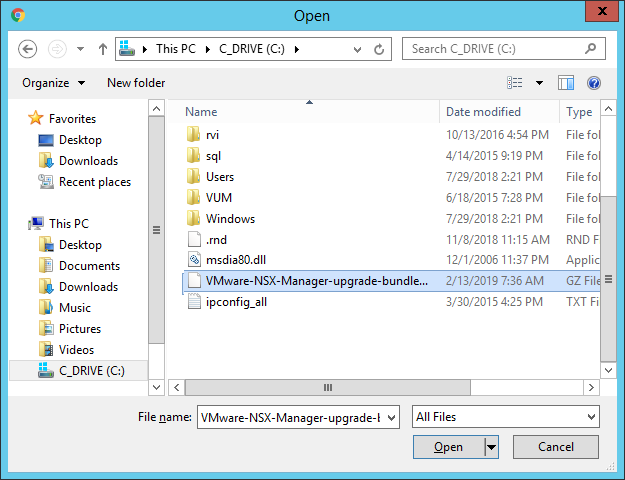The width and height of the screenshot is (625, 480).
Task: Click the Open button
Action: (x=448, y=447)
